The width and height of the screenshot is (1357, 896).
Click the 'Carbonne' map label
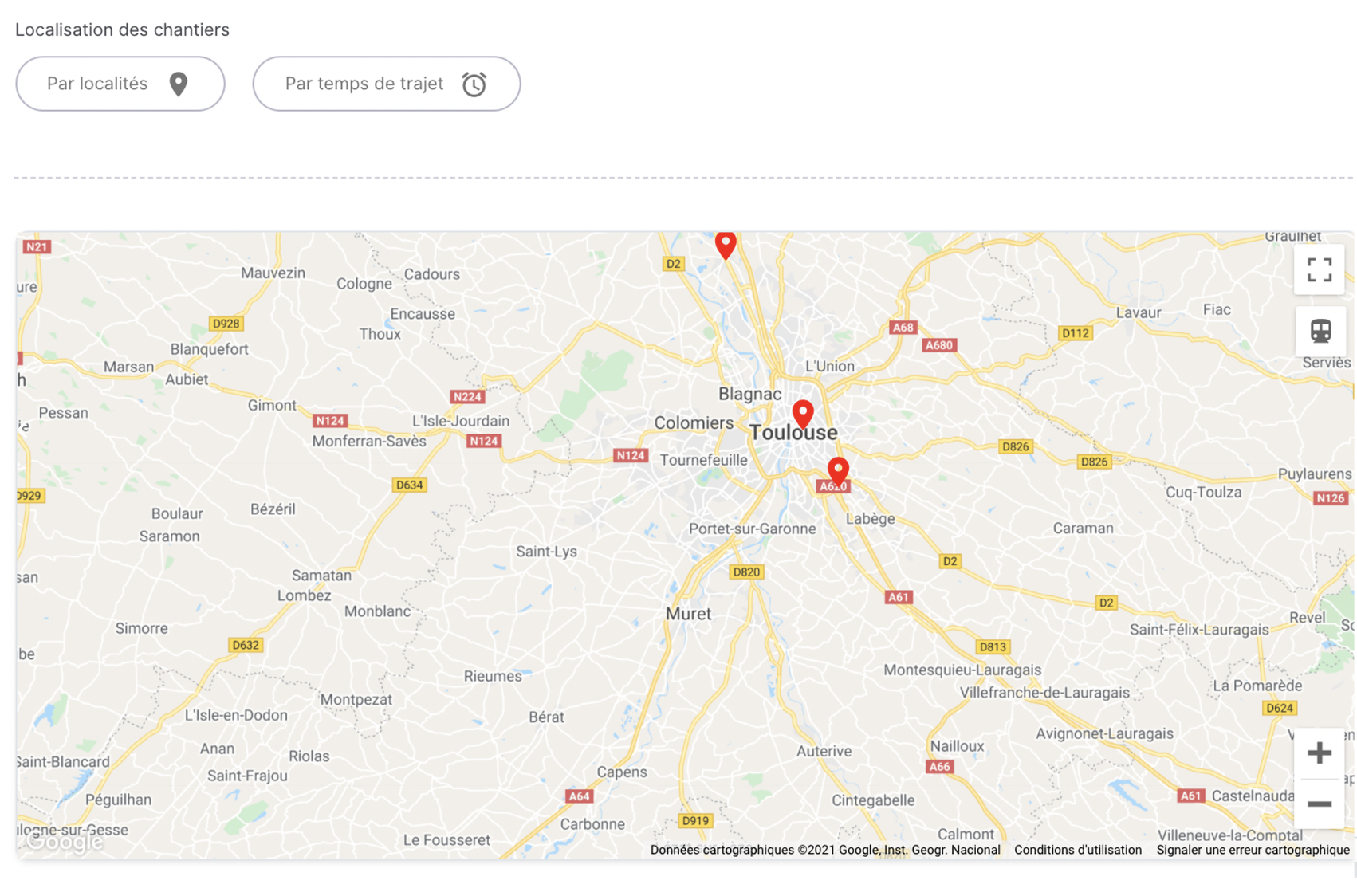pyautogui.click(x=592, y=824)
